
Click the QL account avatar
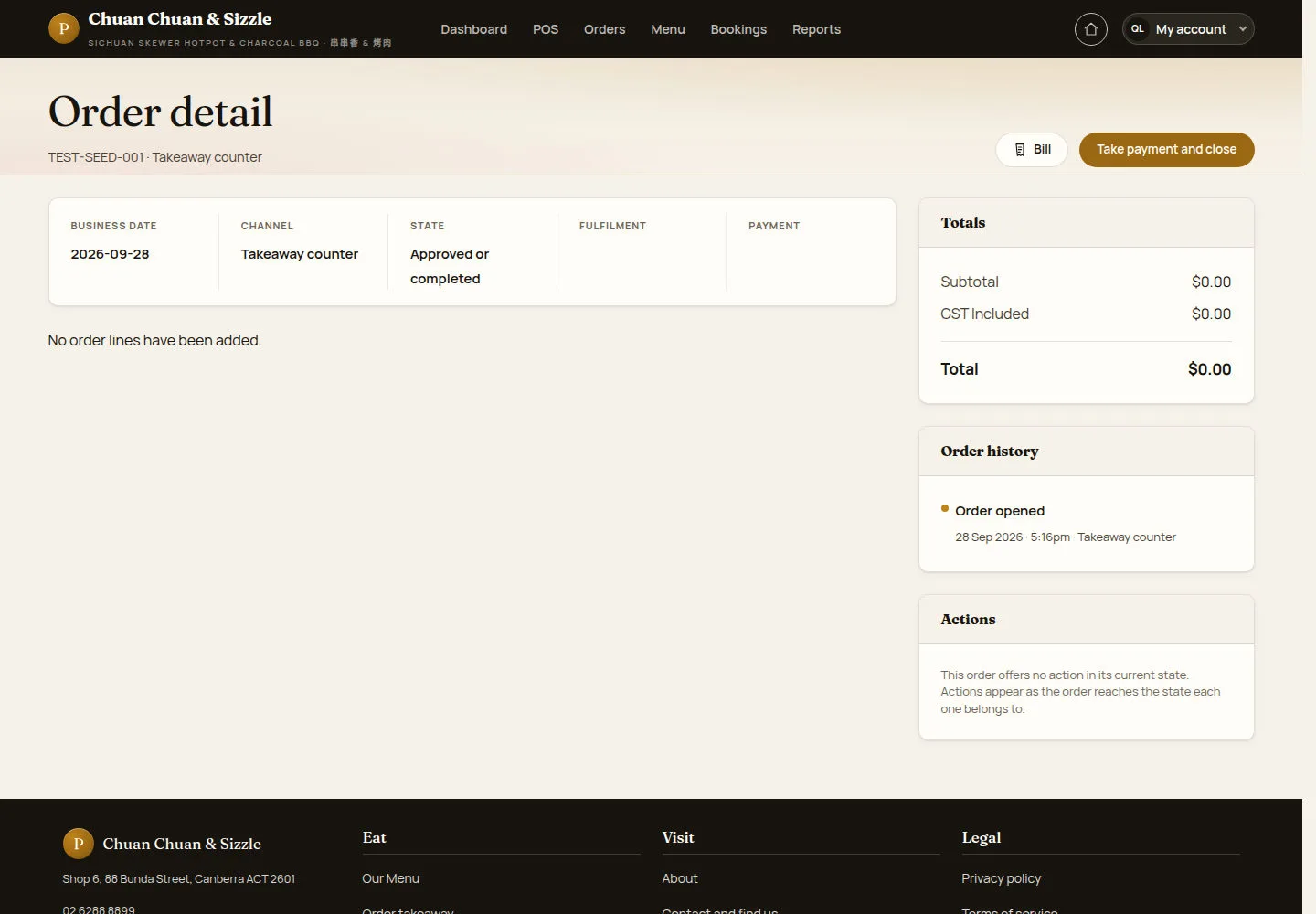point(1137,29)
